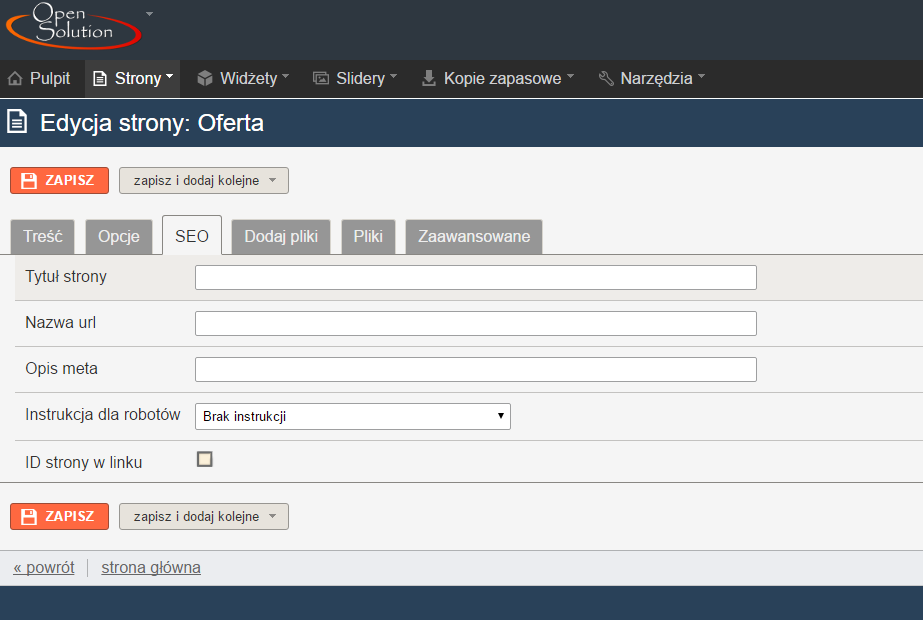The width and height of the screenshot is (923, 620).
Task: Click the Kopie zapasowe download icon
Action: (x=429, y=78)
